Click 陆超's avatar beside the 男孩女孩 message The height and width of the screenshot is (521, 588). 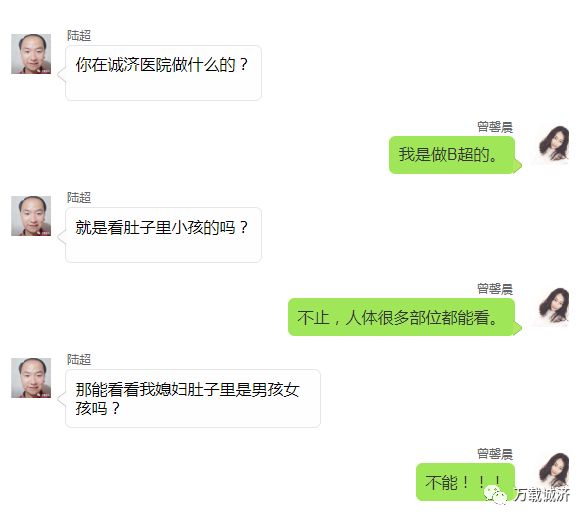(x=31, y=378)
